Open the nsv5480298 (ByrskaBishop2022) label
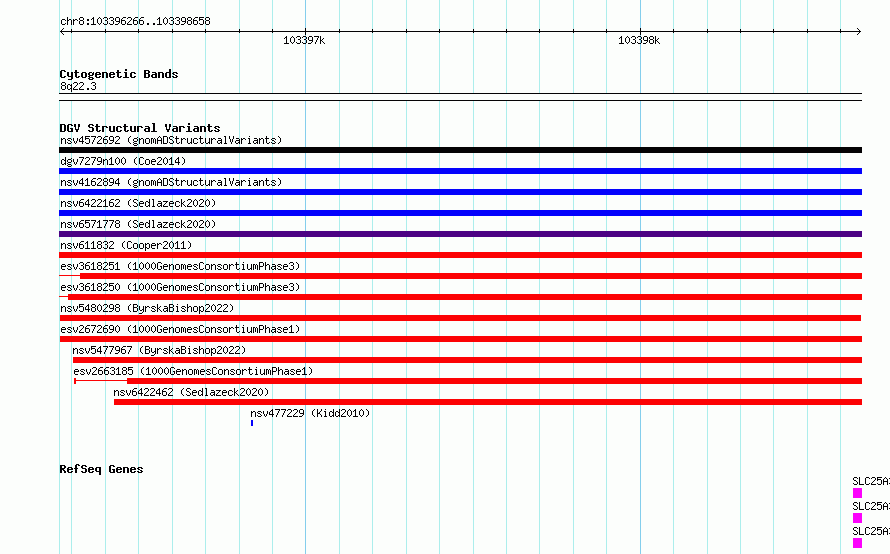 147,308
